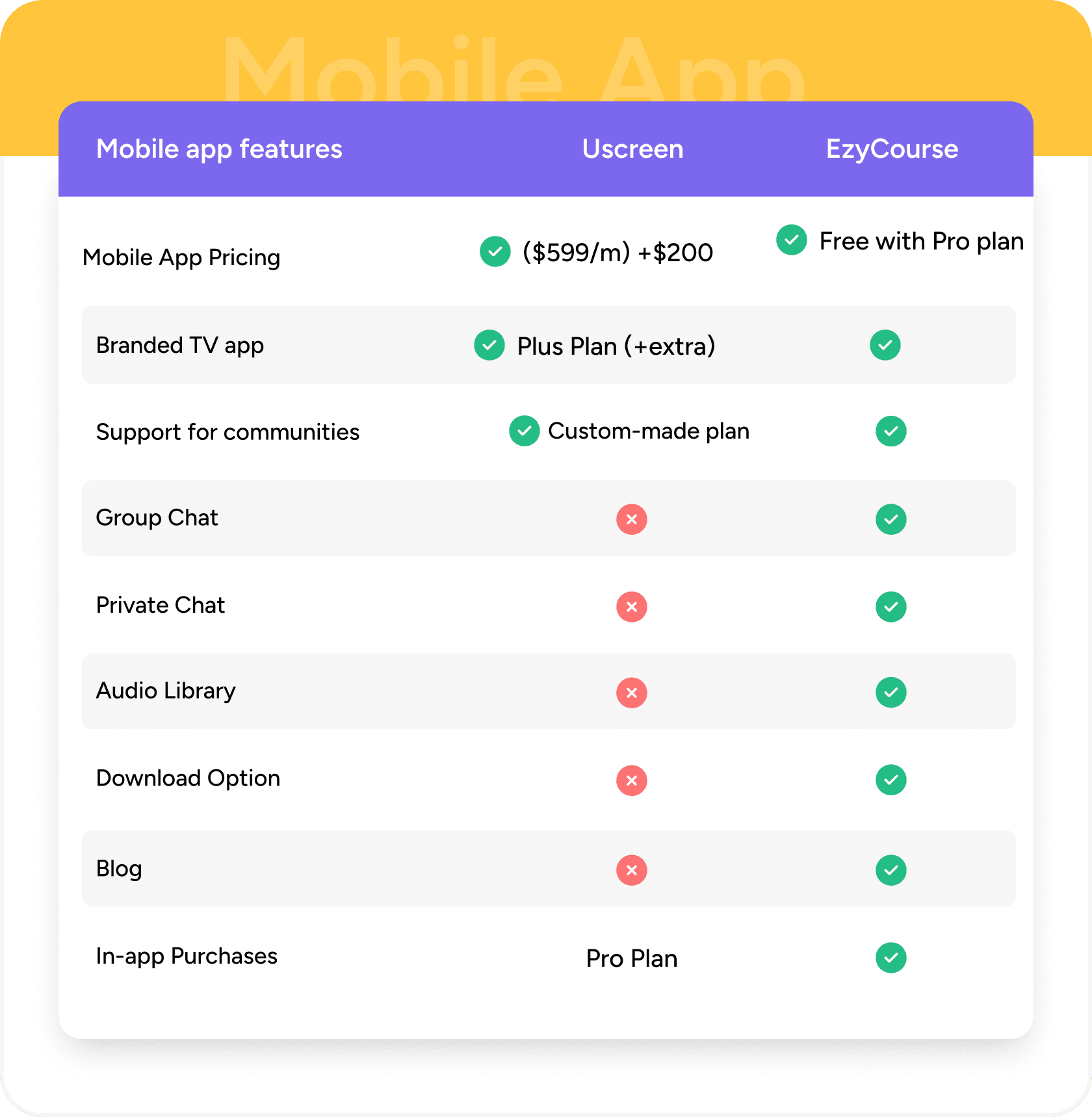Image resolution: width=1092 pixels, height=1117 pixels.
Task: Click the green check next to Free with Pro plan
Action: click(x=792, y=240)
